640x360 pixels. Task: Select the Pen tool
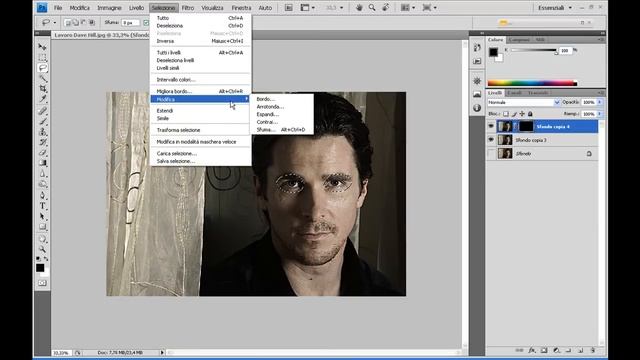pyautogui.click(x=42, y=196)
